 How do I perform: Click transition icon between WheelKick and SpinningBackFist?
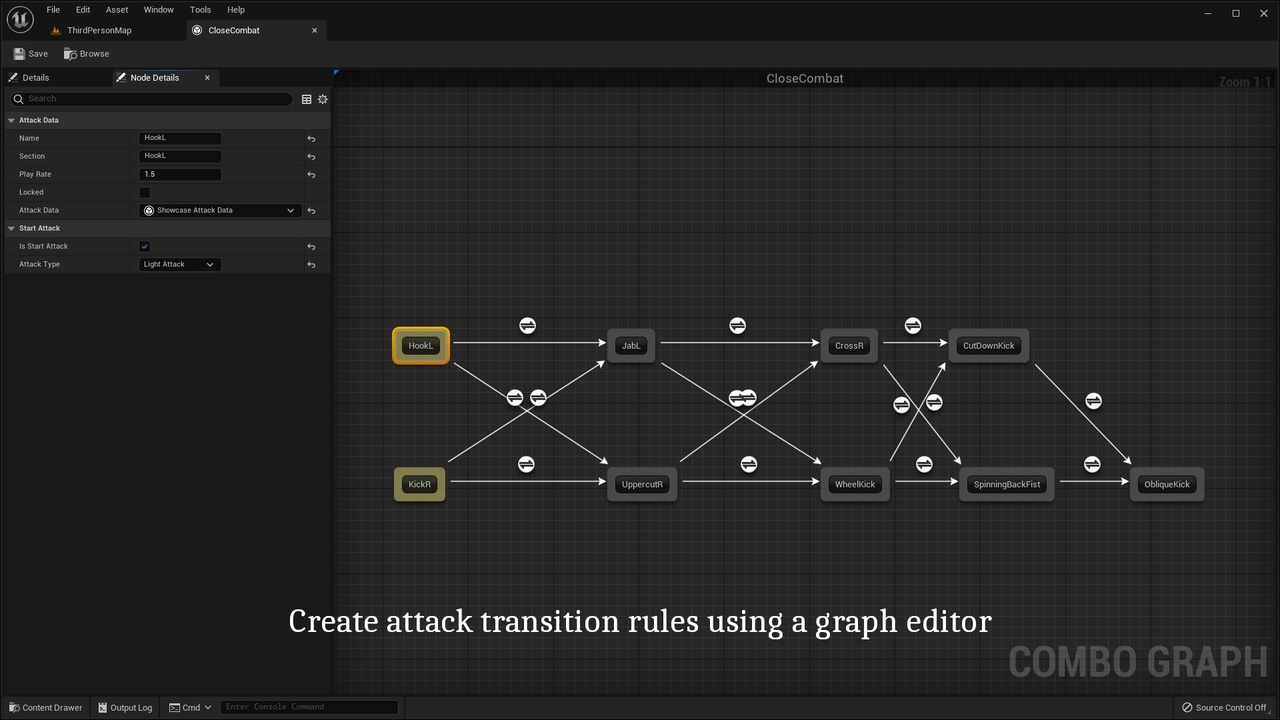[x=924, y=464]
